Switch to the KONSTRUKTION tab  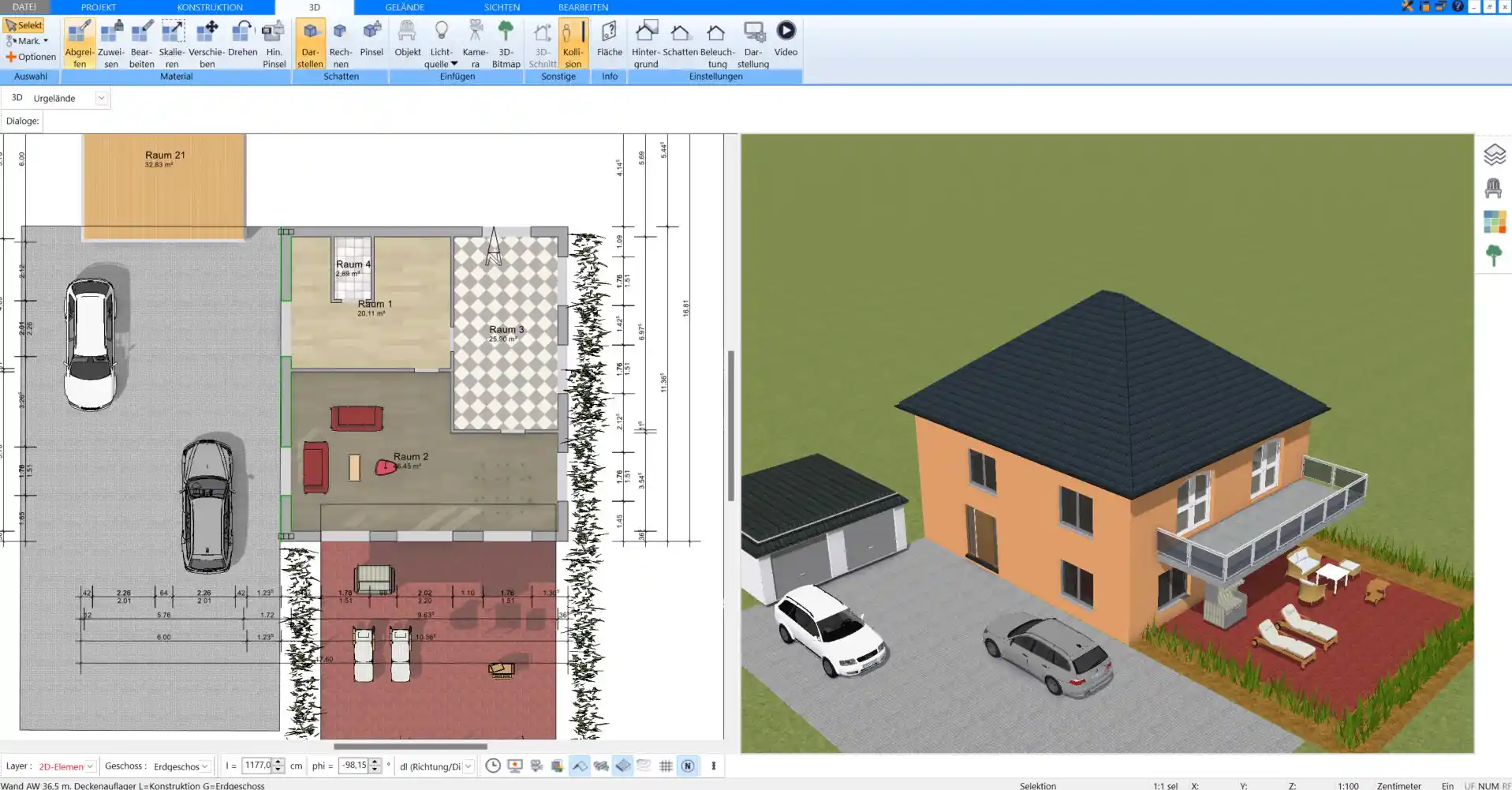(x=210, y=7)
